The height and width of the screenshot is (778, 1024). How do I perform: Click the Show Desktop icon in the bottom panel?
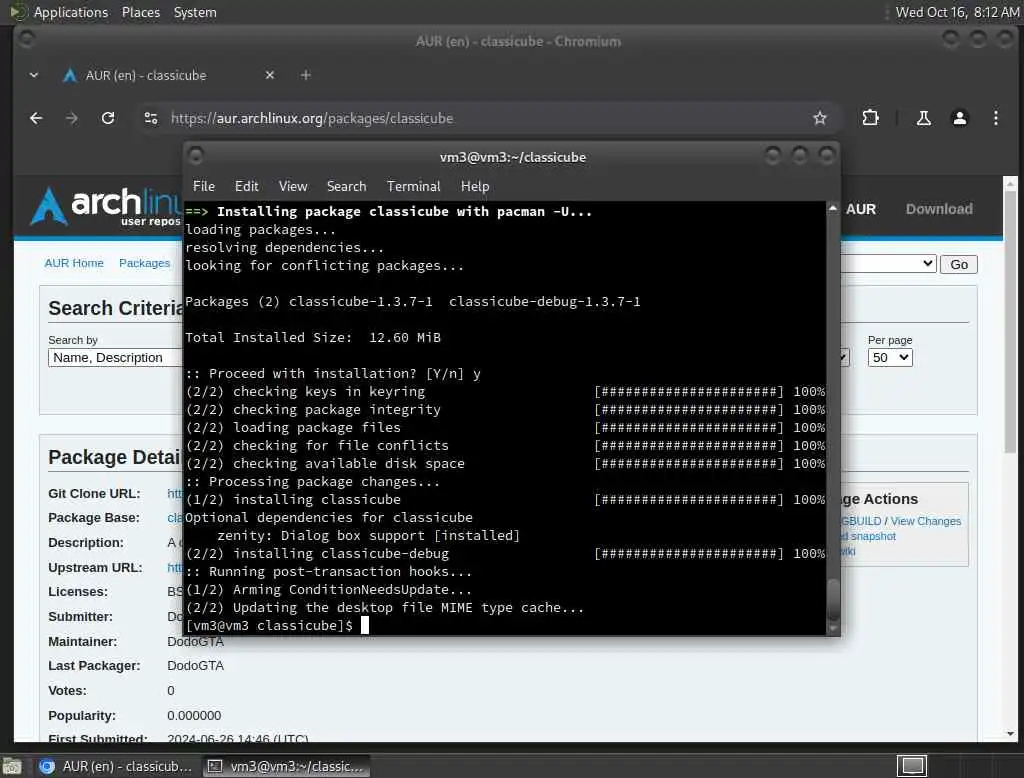12,766
